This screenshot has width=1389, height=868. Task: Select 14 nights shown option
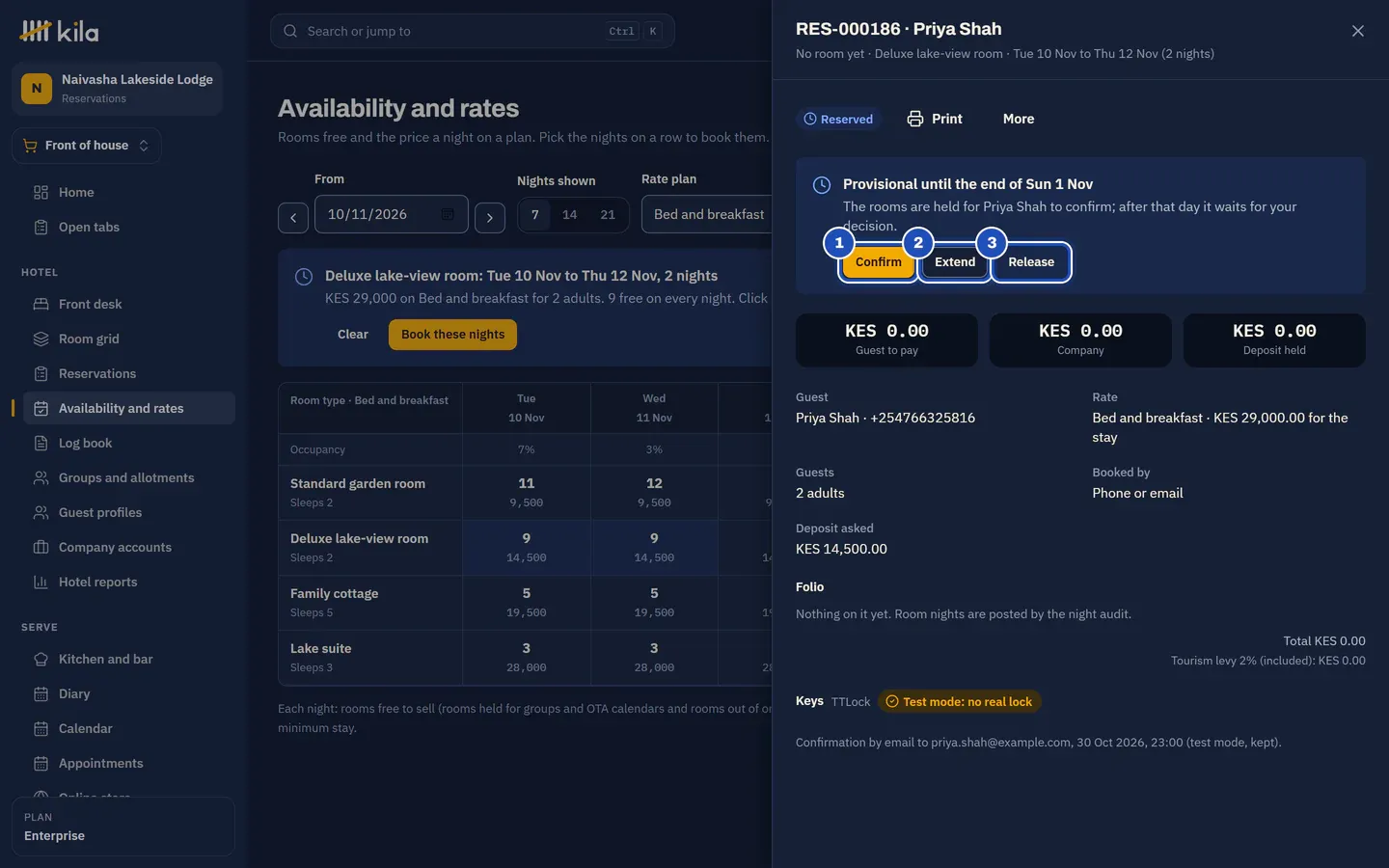pyautogui.click(x=570, y=214)
